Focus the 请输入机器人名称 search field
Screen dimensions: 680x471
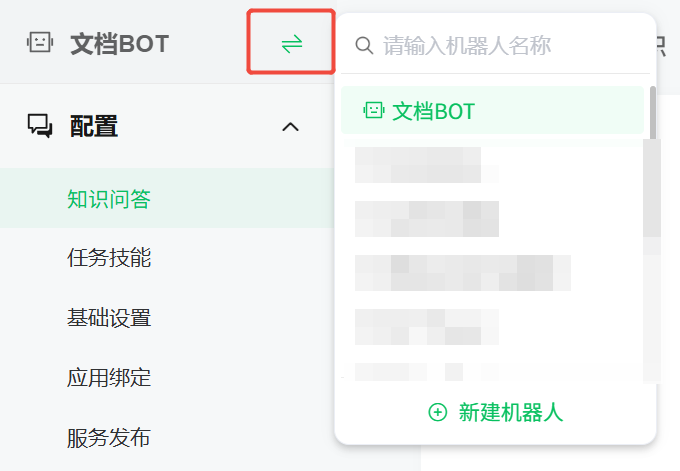click(495, 45)
